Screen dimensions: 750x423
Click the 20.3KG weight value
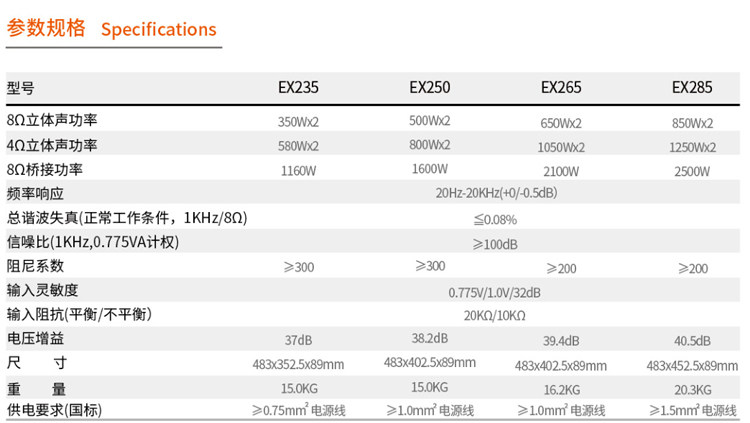(693, 390)
